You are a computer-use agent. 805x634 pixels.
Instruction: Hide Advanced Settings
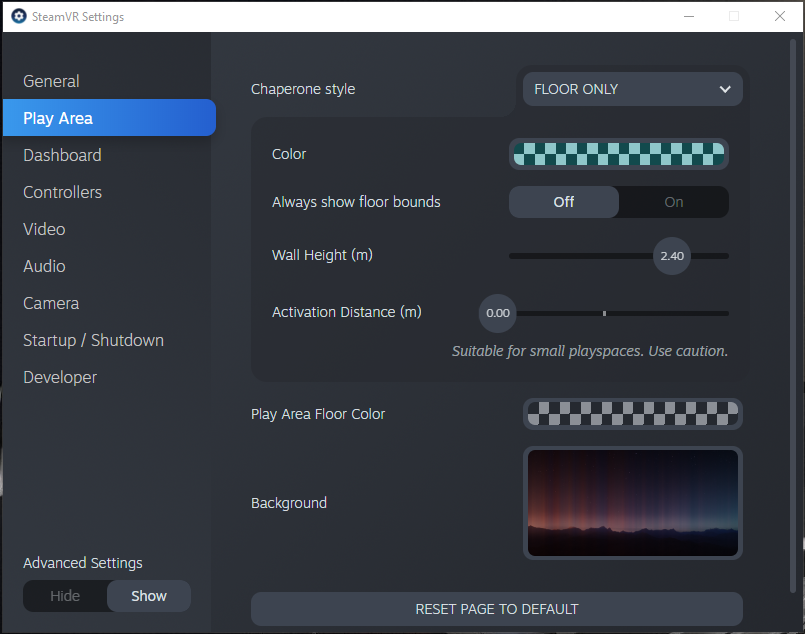click(65, 595)
